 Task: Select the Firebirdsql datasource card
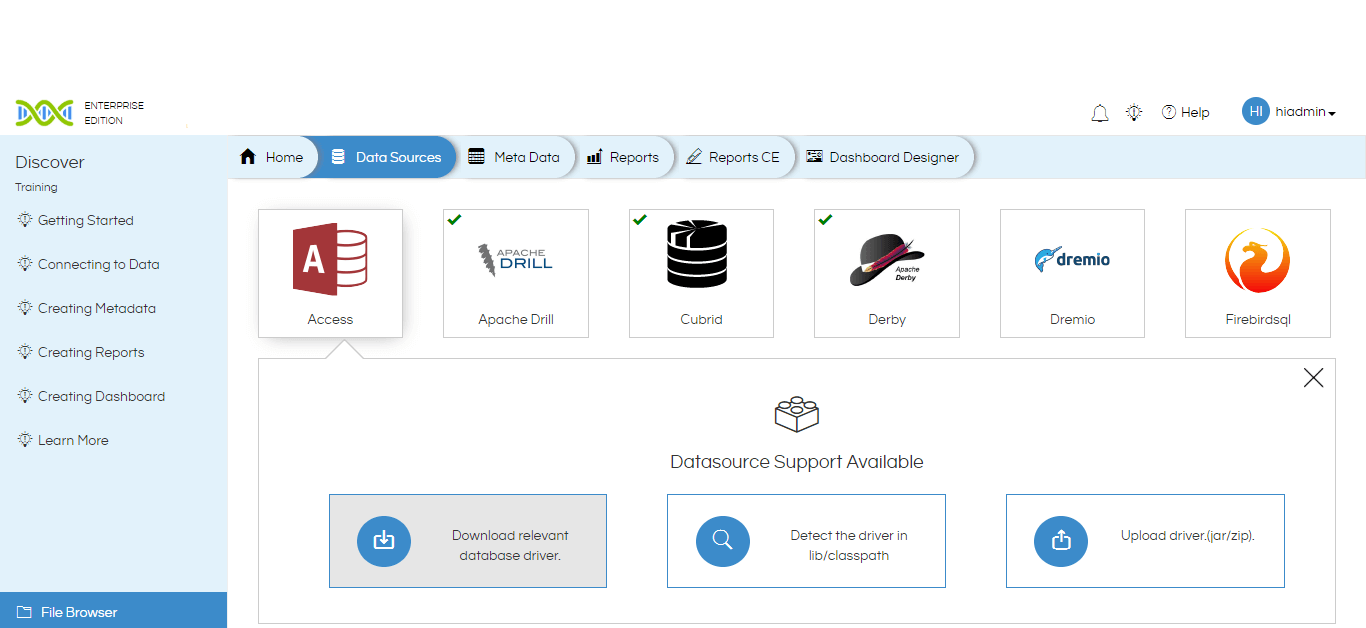[x=1258, y=273]
